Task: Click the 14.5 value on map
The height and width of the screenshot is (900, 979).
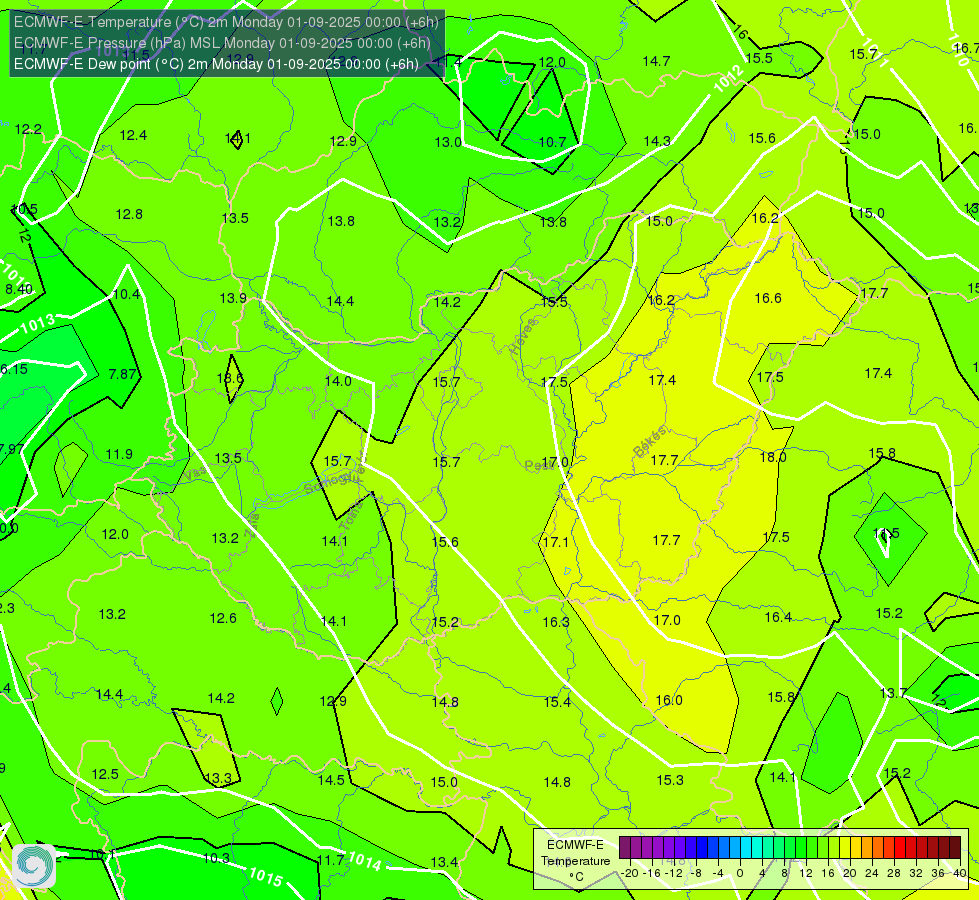Action: pos(332,780)
